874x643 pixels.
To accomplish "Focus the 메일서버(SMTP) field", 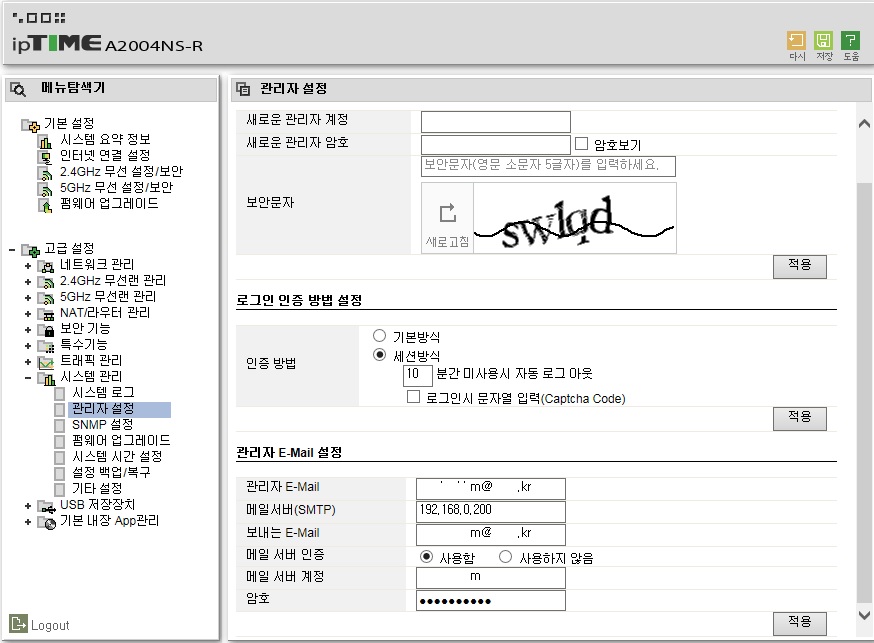I will tap(491, 512).
